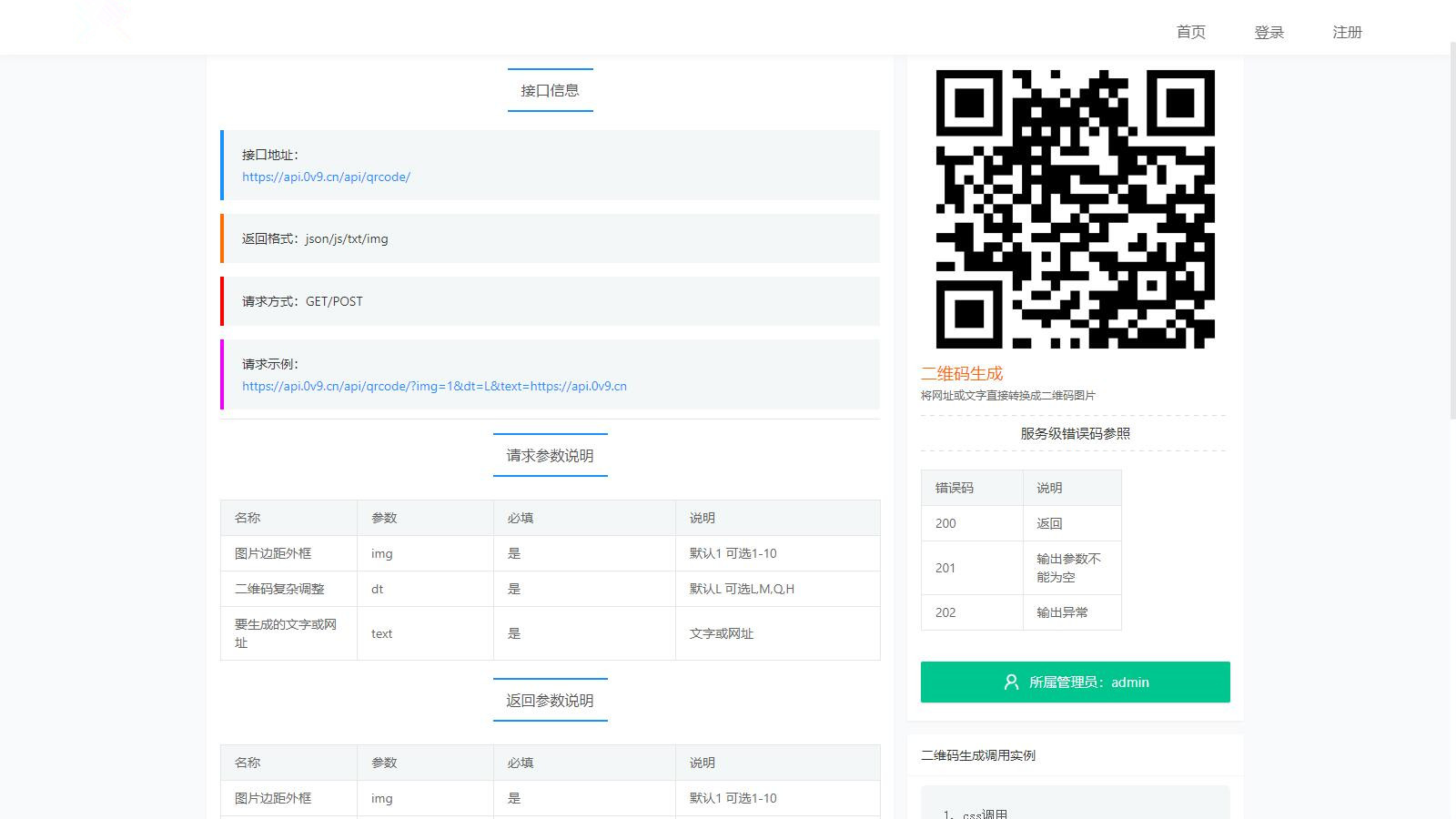This screenshot has height=819, width=1456.
Task: Click the api.0v9.cn/api/qrcode/ address link
Action: [x=326, y=177]
